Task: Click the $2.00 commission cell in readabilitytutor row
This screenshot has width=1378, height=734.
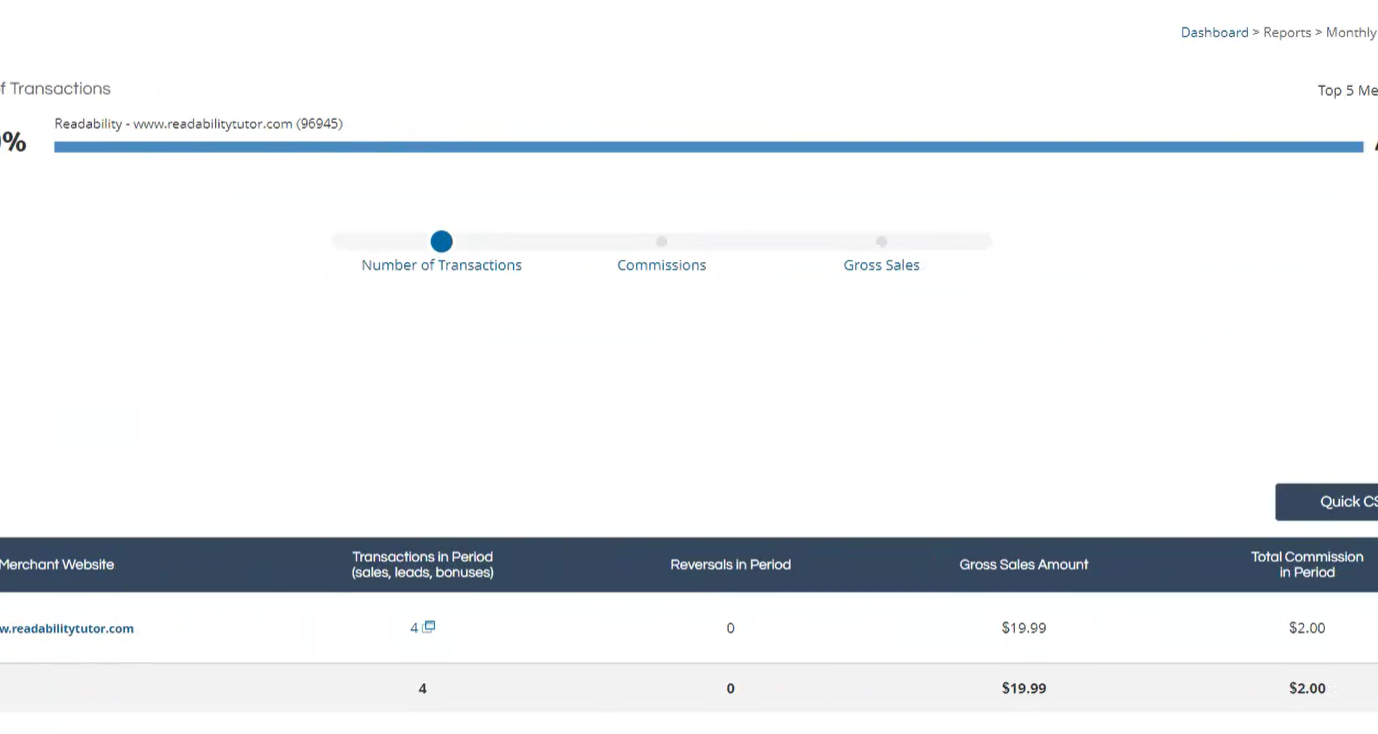Action: click(x=1307, y=628)
